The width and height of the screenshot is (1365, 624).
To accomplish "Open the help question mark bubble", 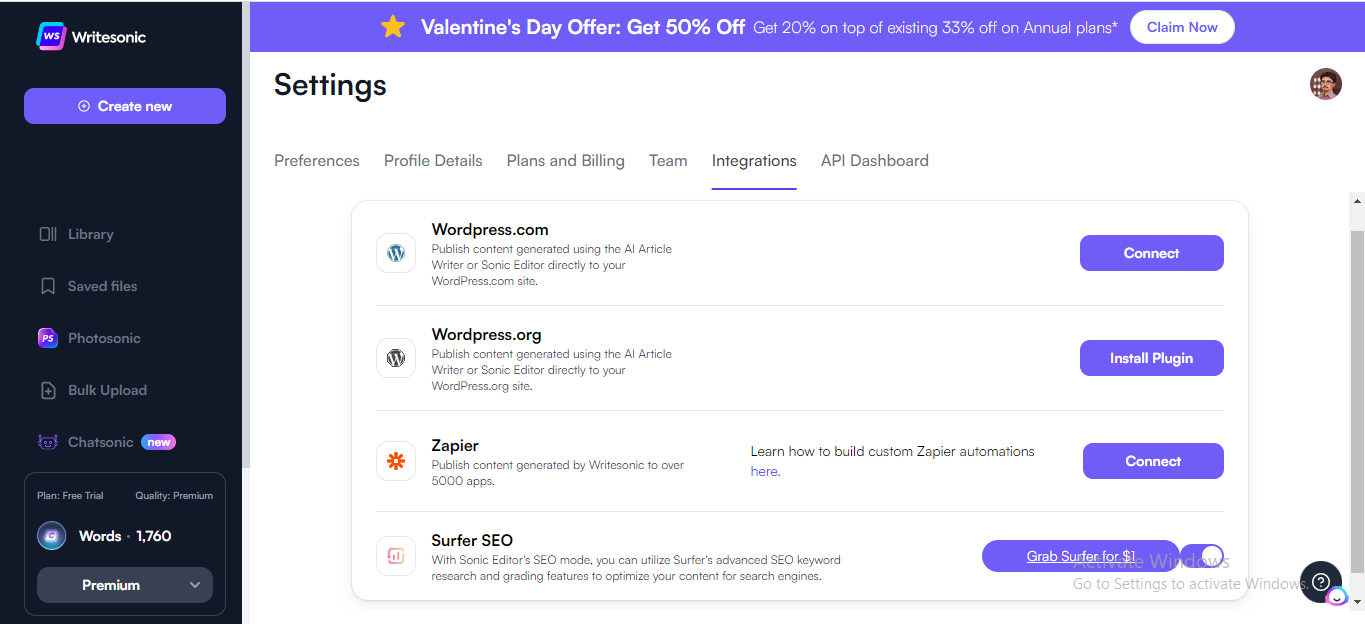I will [x=1320, y=581].
